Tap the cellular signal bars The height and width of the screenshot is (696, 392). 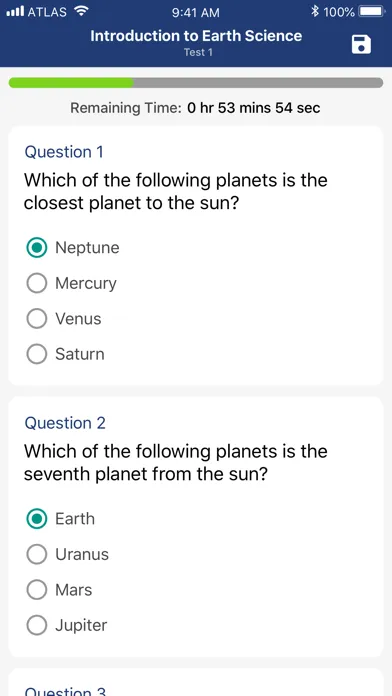tap(15, 12)
